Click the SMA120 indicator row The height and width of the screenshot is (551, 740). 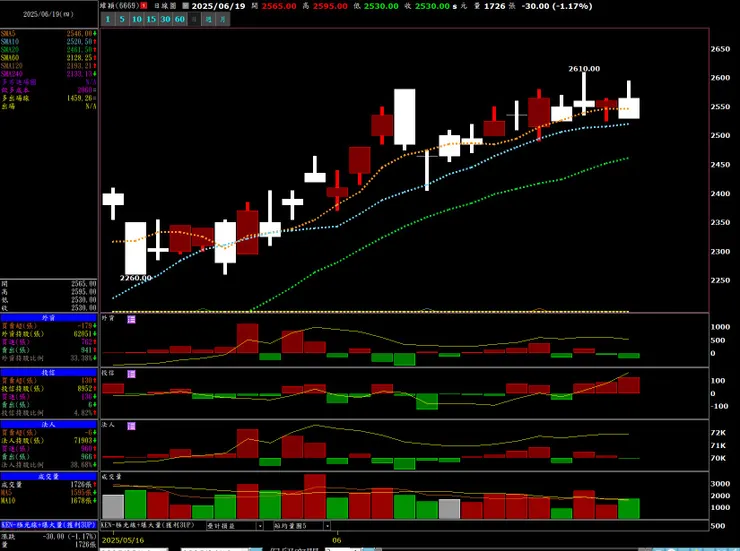click(49, 66)
